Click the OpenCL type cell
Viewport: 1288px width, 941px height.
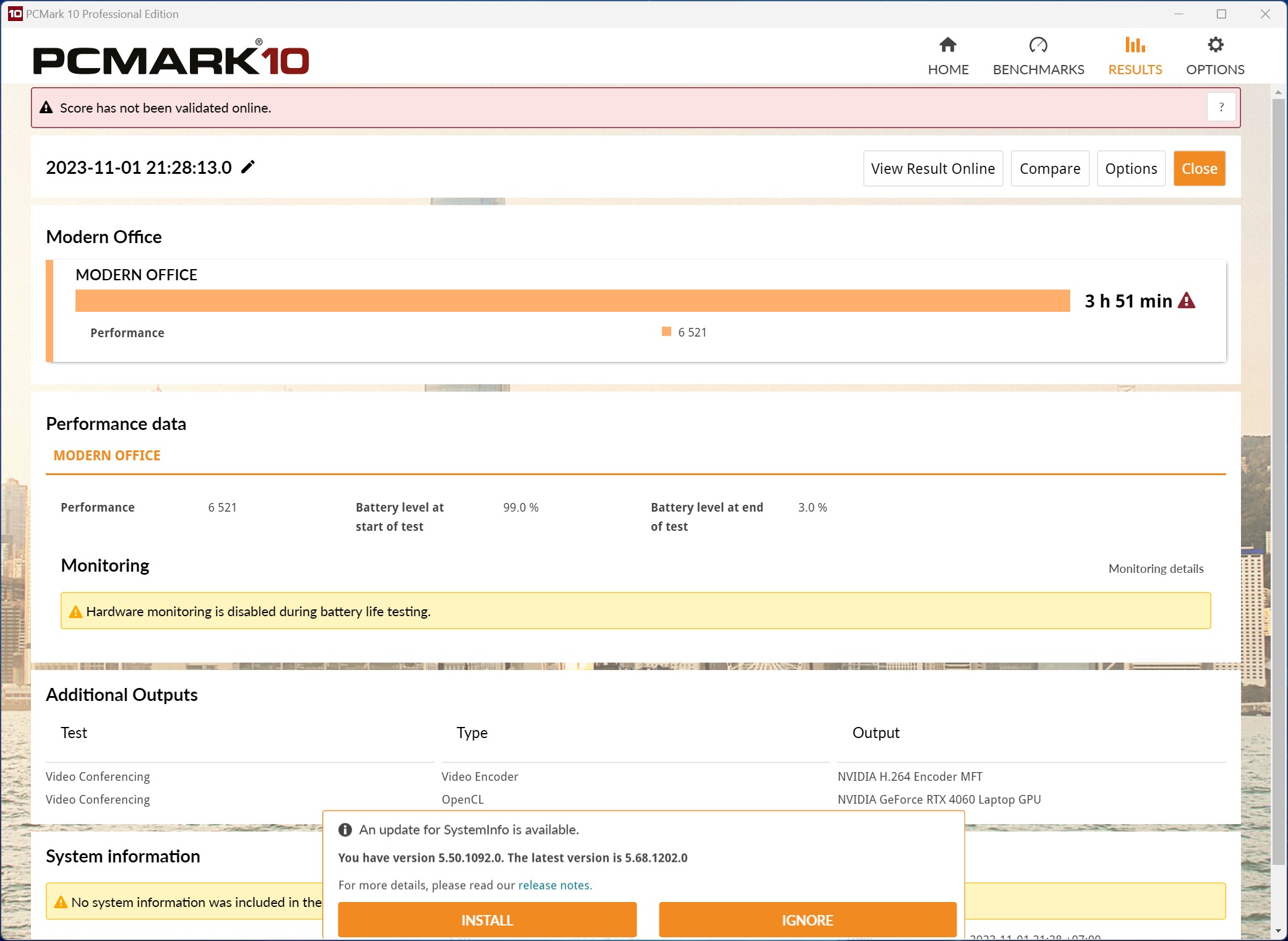pyautogui.click(x=462, y=799)
